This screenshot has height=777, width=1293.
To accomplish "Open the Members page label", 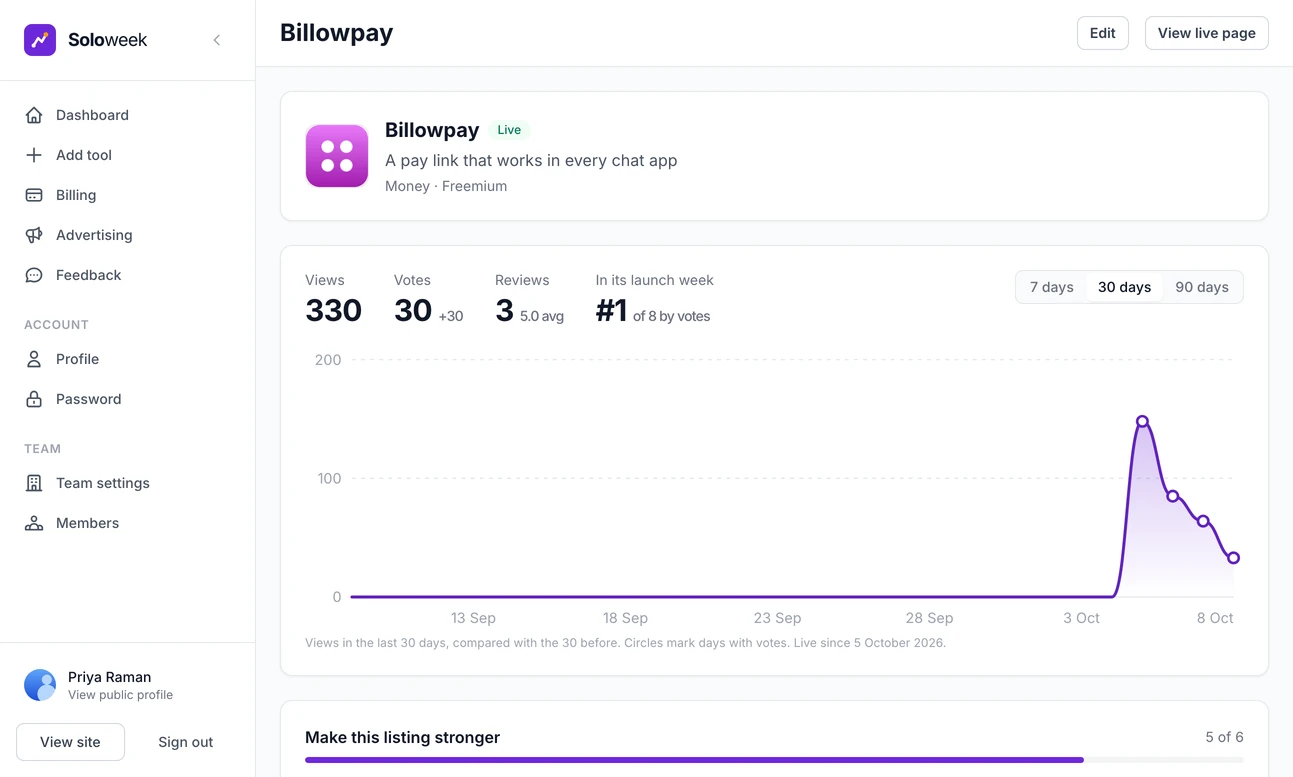I will click(x=87, y=523).
